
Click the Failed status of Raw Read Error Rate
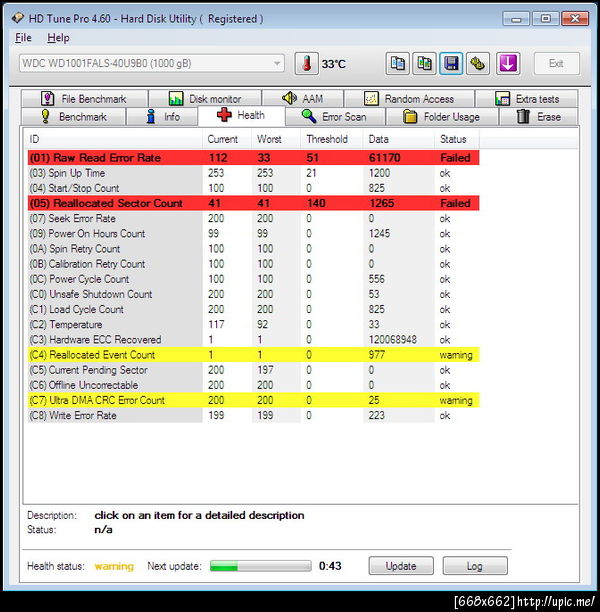(455, 158)
